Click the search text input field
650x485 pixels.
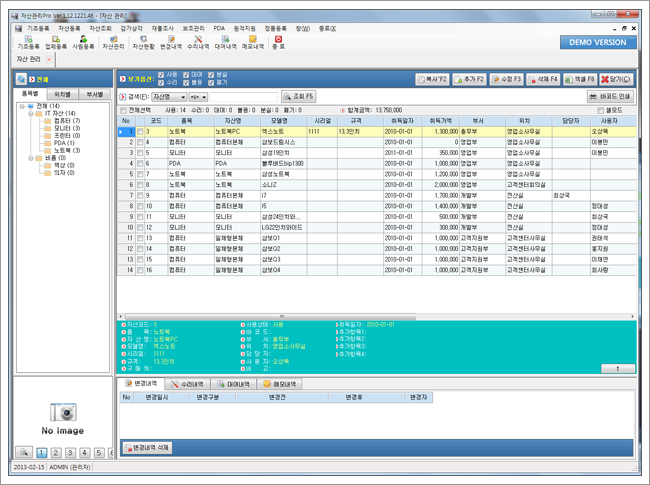pos(244,97)
